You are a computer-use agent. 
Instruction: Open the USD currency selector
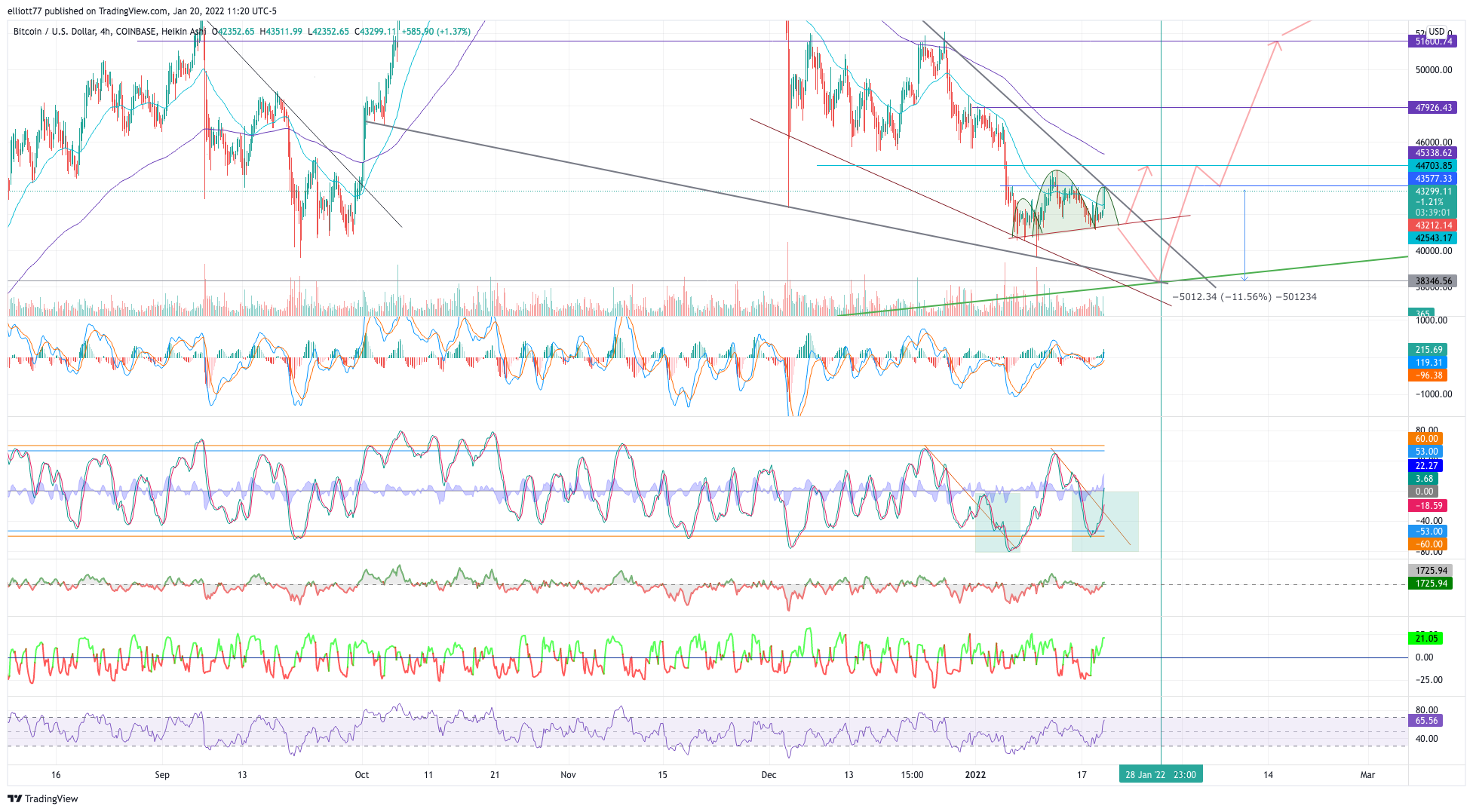tap(1436, 32)
